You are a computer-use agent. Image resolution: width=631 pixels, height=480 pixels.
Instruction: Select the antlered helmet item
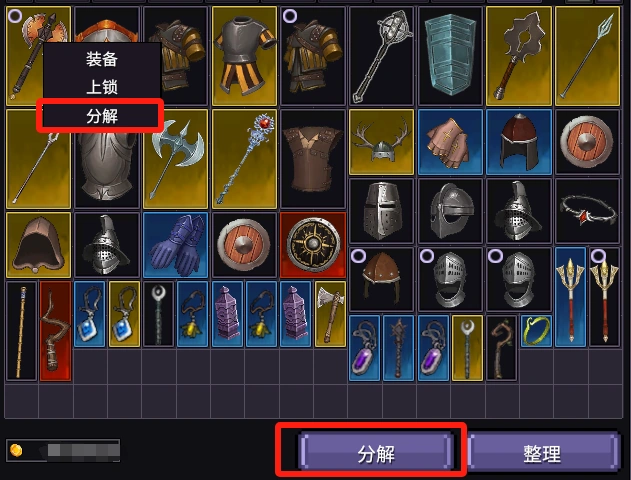[x=381, y=142]
